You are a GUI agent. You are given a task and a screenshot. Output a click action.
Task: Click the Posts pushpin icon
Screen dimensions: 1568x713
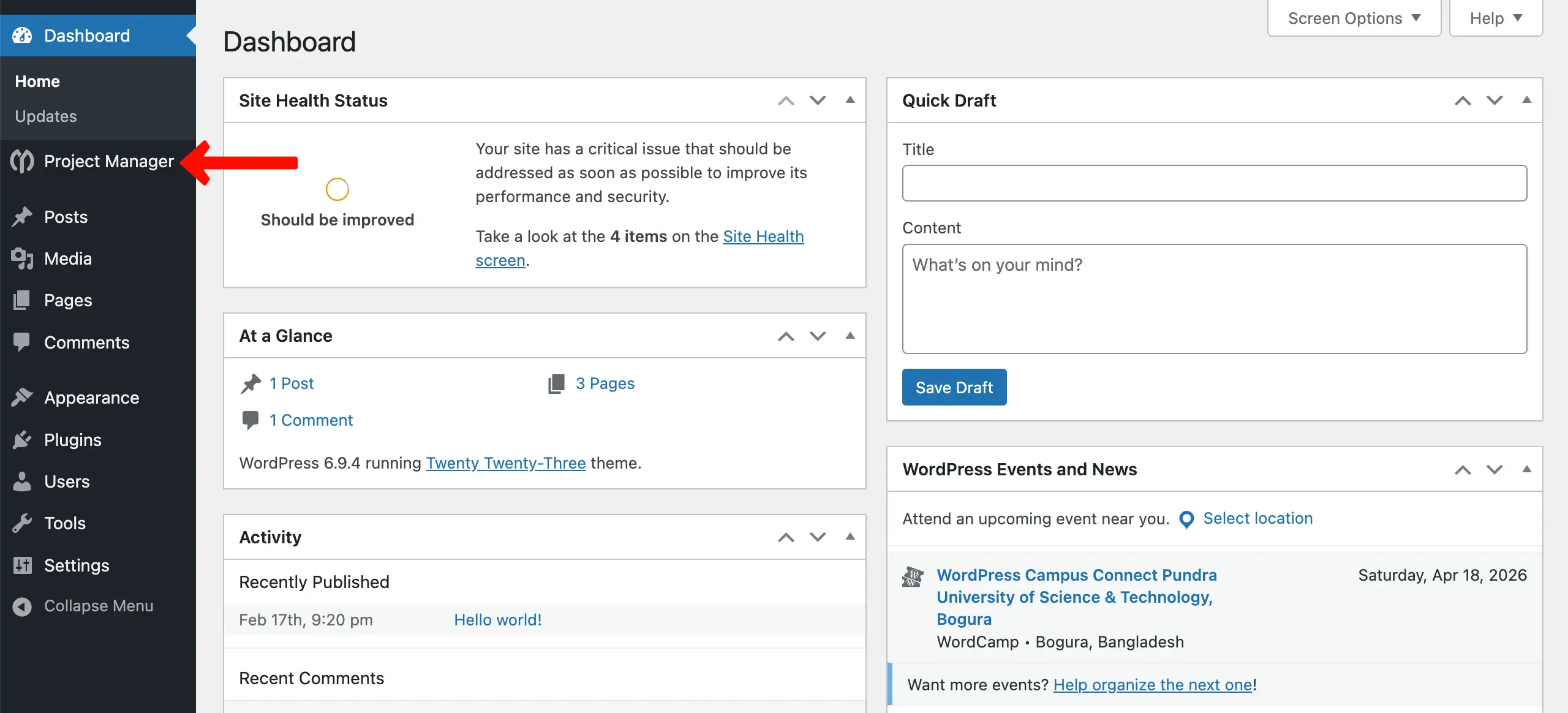22,217
